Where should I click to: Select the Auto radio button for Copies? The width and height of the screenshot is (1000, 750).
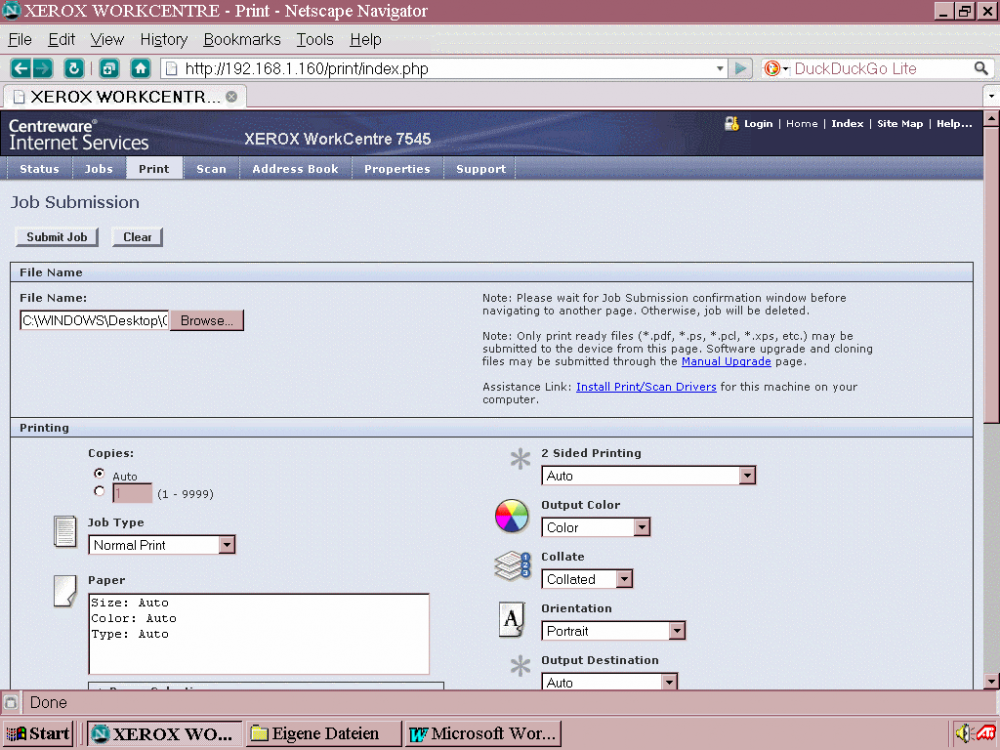point(99,475)
